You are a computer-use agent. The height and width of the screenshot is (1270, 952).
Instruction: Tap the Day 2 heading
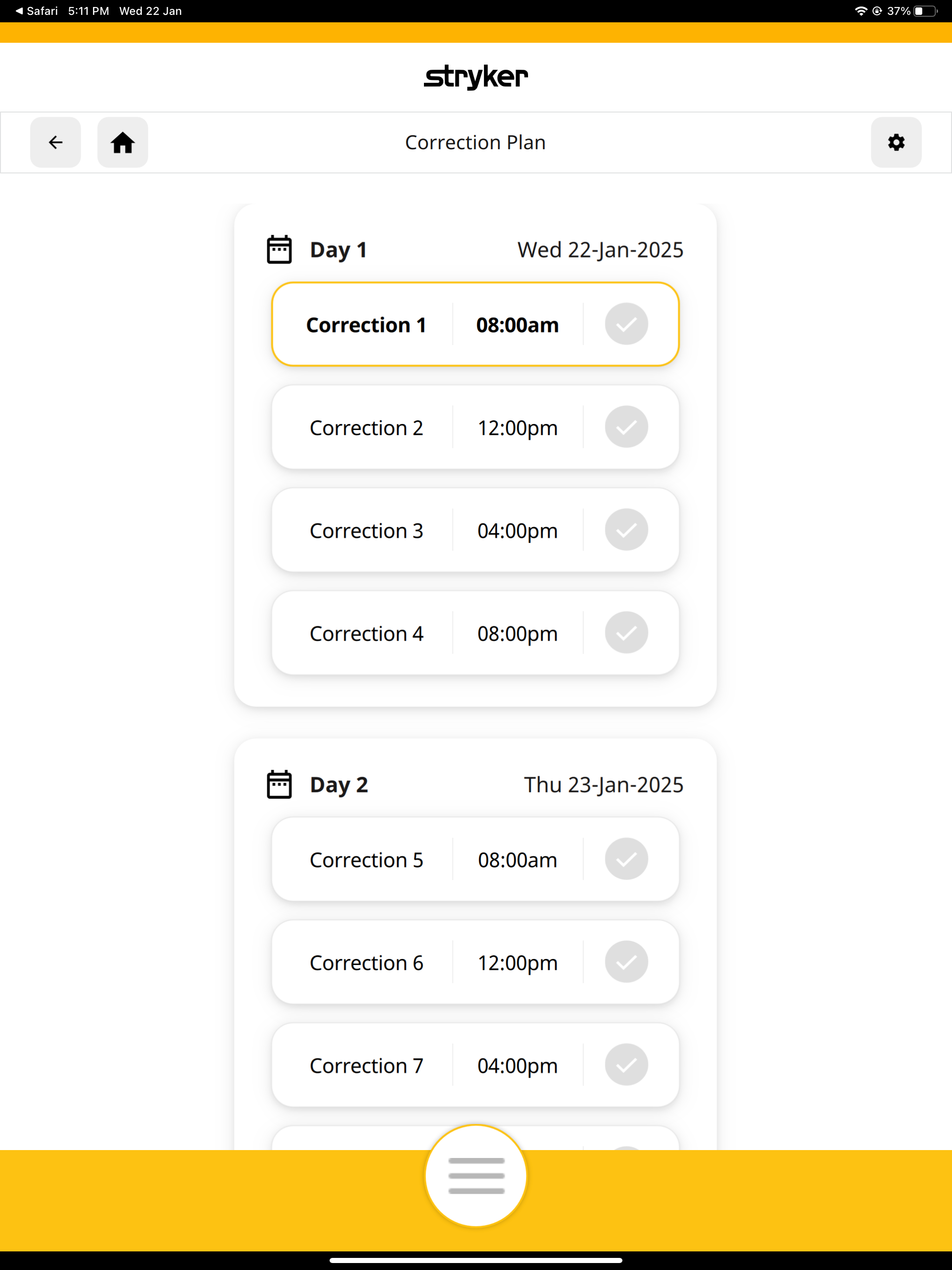pos(339,786)
